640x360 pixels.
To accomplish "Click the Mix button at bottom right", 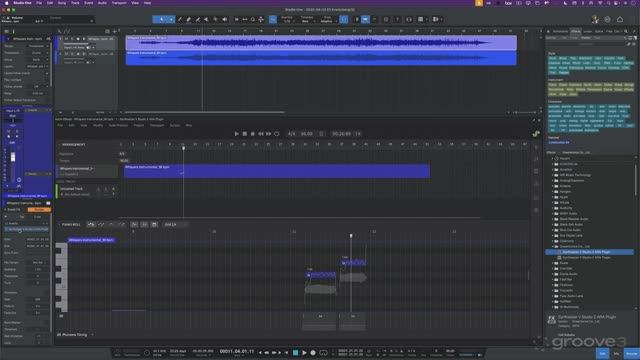I will tap(616, 353).
